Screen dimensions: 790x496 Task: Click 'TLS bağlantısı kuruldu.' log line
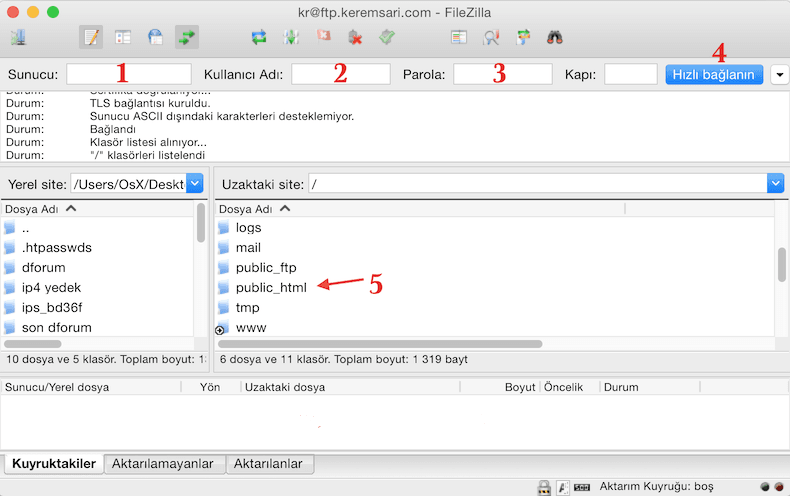pos(150,103)
